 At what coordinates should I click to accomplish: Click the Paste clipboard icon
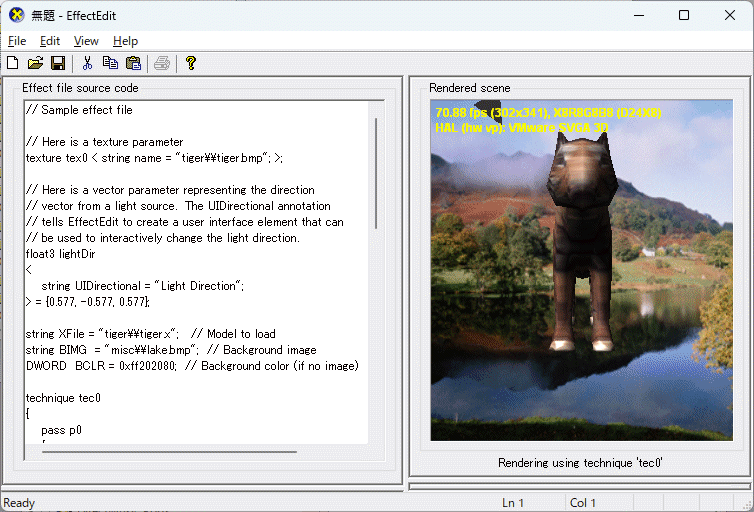tap(133, 63)
